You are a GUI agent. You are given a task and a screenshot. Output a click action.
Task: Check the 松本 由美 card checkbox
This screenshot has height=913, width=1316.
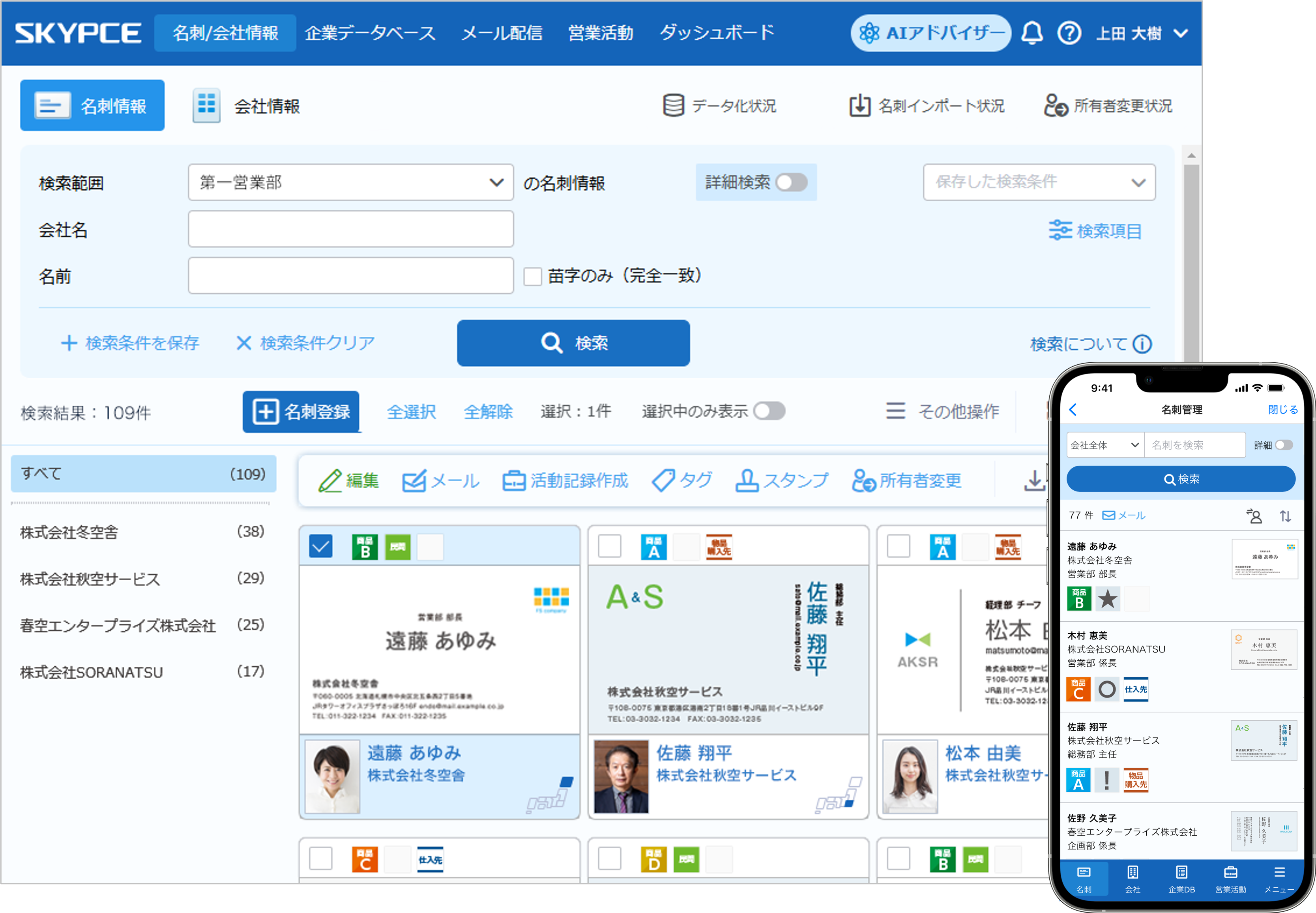pos(899,546)
